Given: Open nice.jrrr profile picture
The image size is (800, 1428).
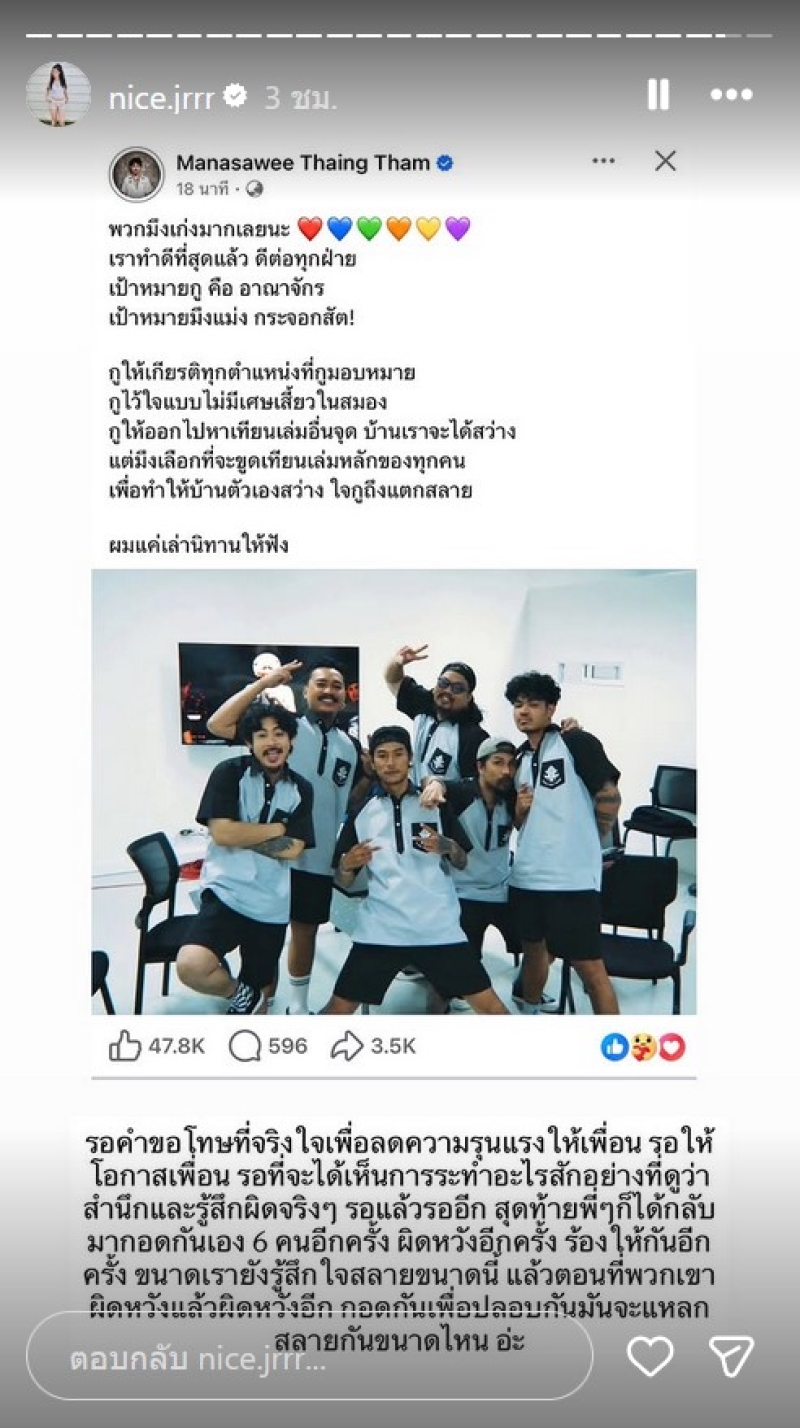Looking at the screenshot, I should point(59,94).
